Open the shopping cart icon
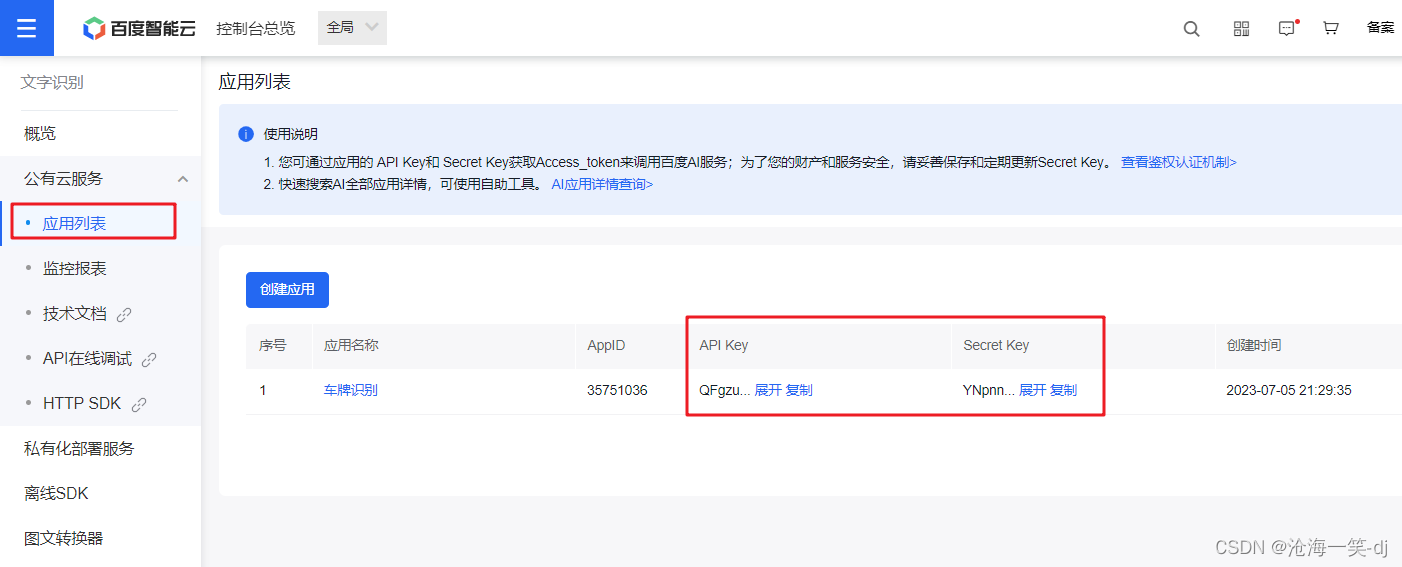The width and height of the screenshot is (1402, 567). [x=1330, y=29]
